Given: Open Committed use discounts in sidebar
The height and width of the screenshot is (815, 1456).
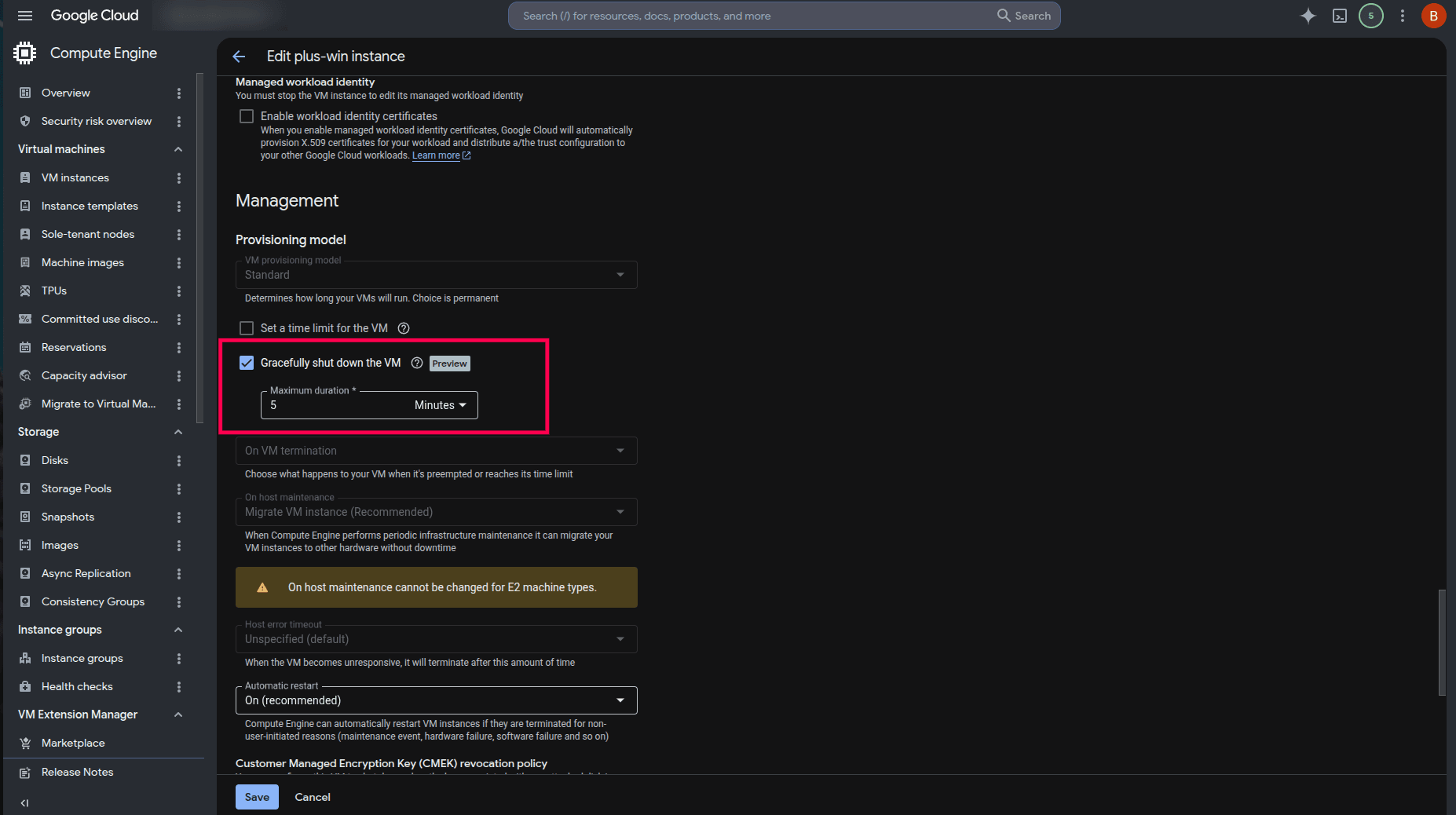Looking at the screenshot, I should (x=100, y=319).
